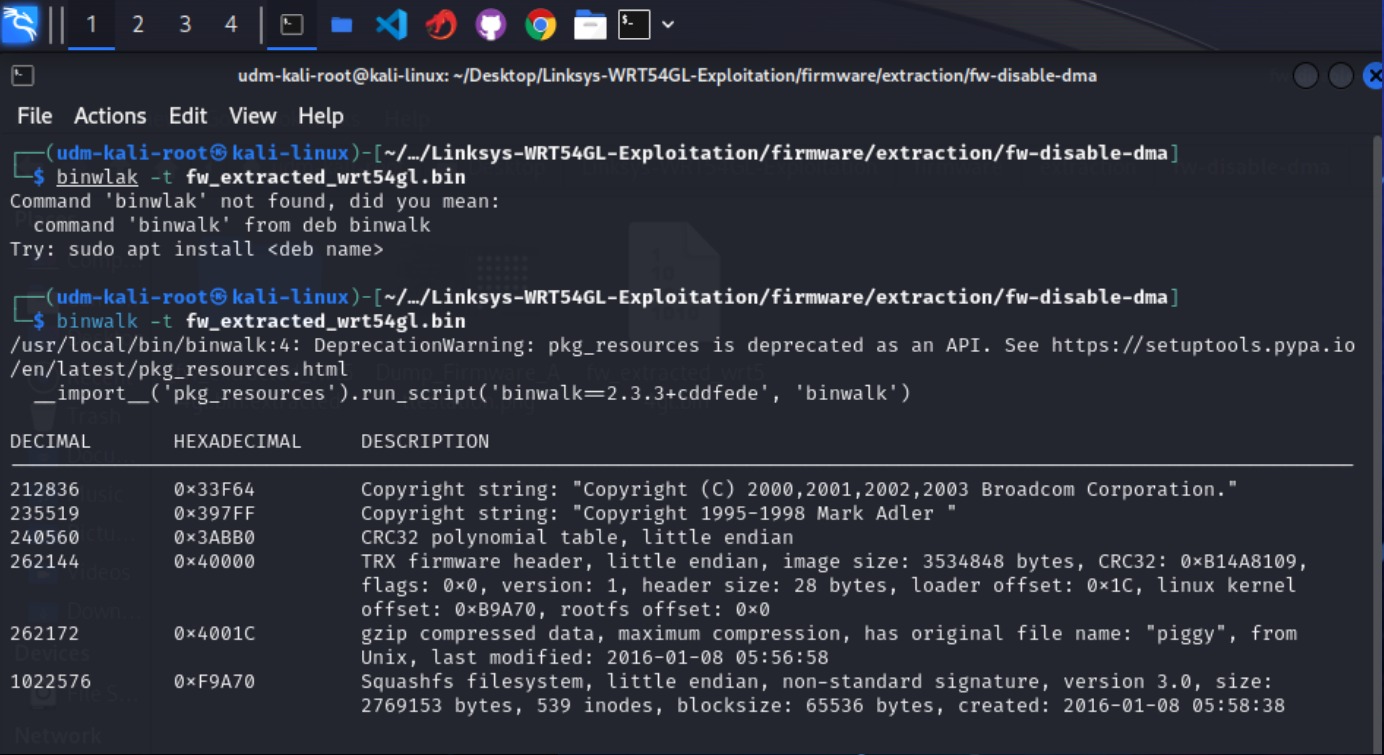Click 'Try: sudo apt install' suggestion line
The image size is (1384, 755).
click(196, 249)
